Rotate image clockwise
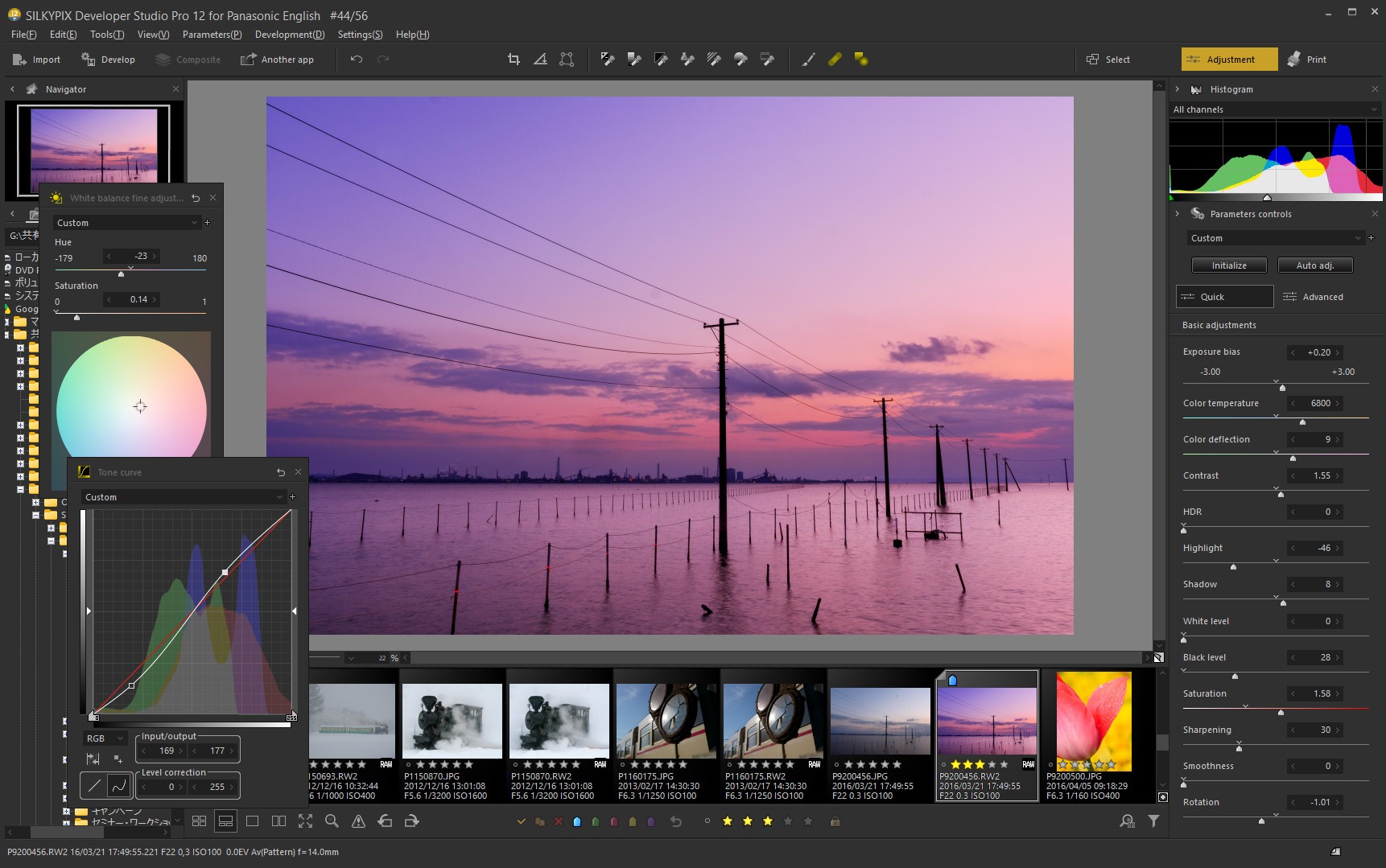 pyautogui.click(x=411, y=821)
